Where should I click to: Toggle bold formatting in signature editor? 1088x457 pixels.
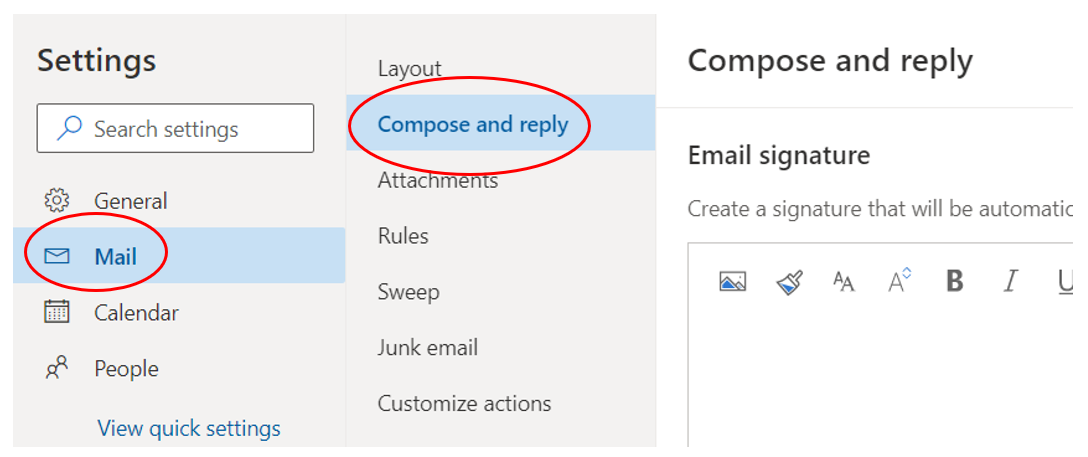(955, 282)
